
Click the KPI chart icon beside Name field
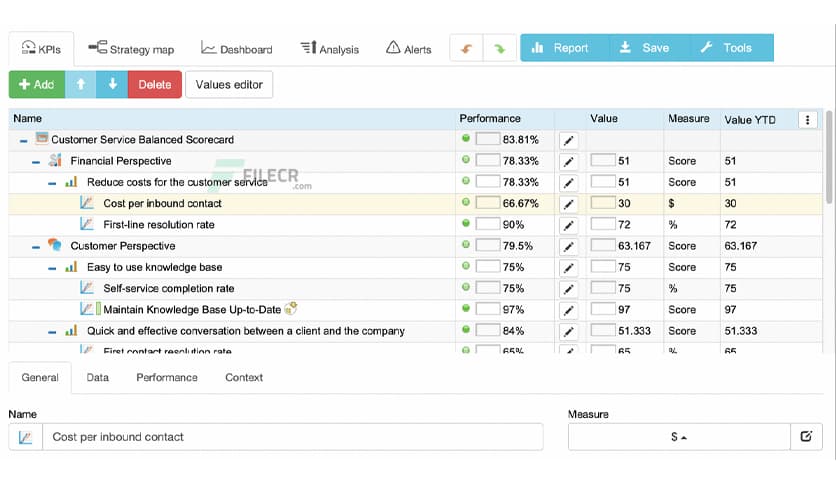(x=25, y=437)
